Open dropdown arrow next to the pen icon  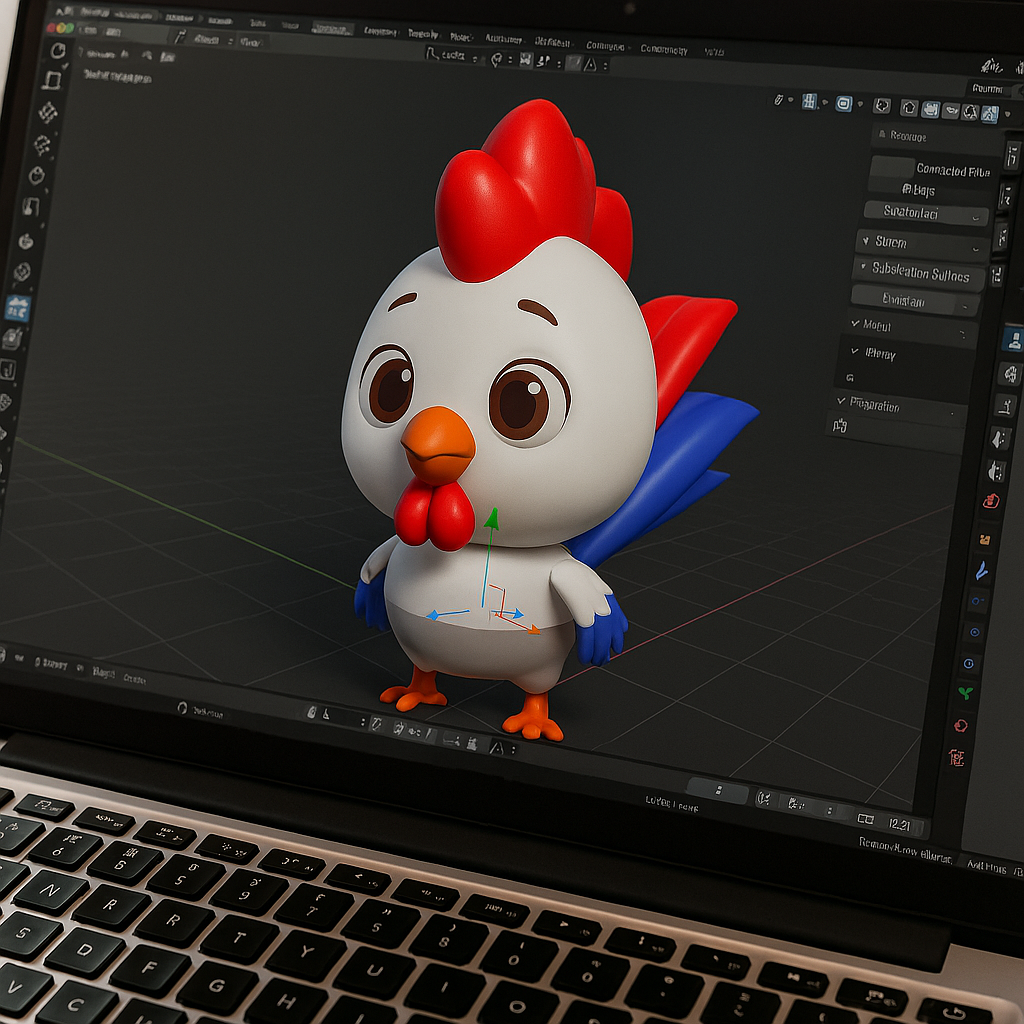[791, 100]
